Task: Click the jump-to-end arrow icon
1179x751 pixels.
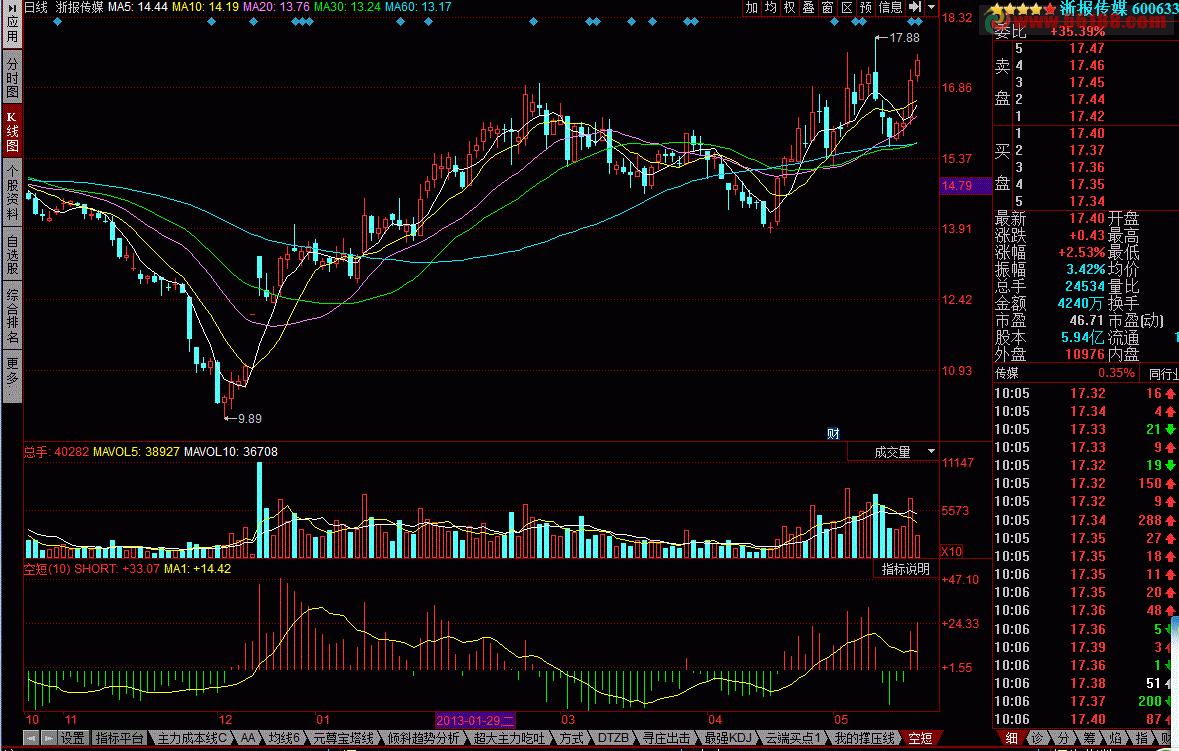Action: (x=915, y=8)
